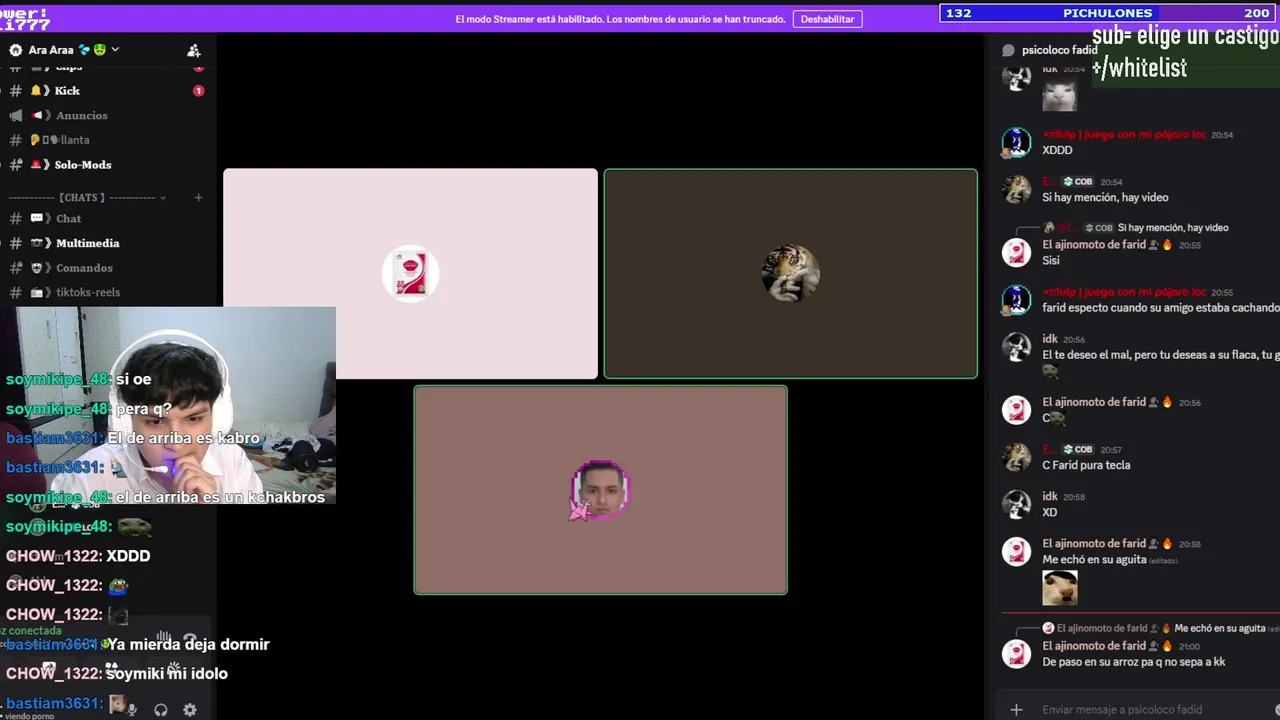1280x720 pixels.
Task: Click 'El te deseo el mal' message
Action: tap(1160, 355)
